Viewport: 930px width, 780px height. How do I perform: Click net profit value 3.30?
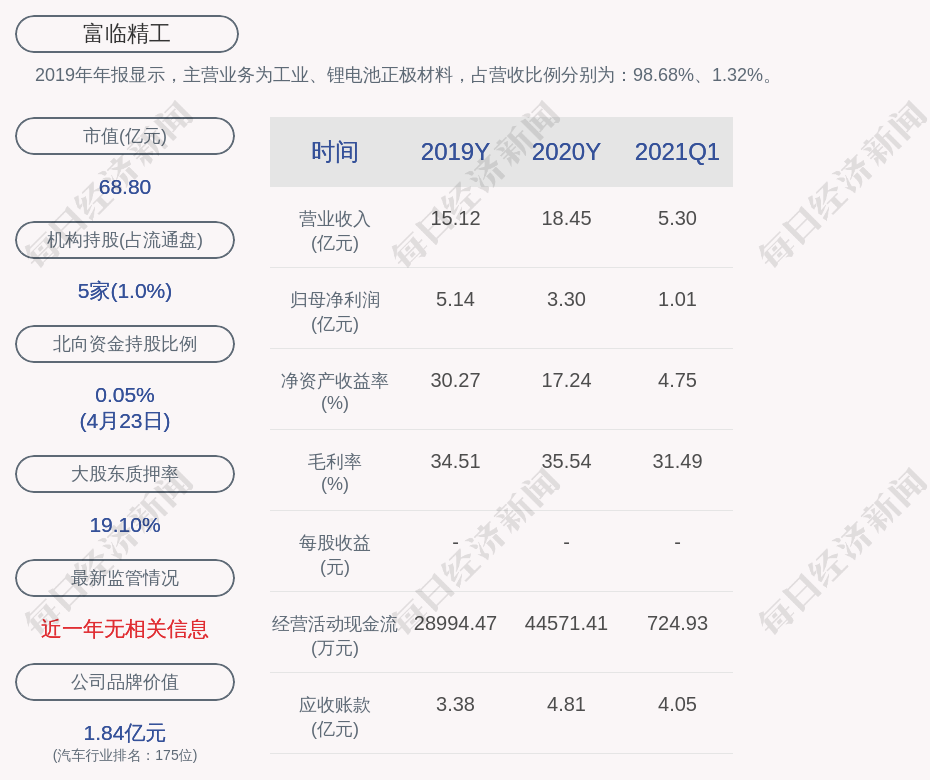[x=566, y=300]
